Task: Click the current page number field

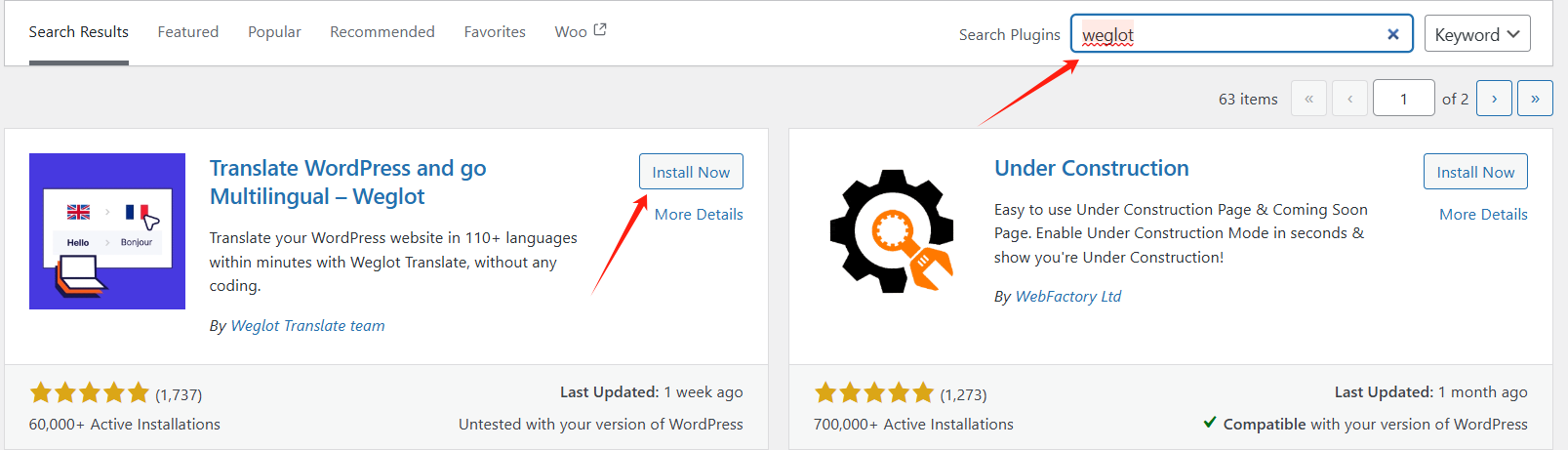Action: pyautogui.click(x=1403, y=99)
